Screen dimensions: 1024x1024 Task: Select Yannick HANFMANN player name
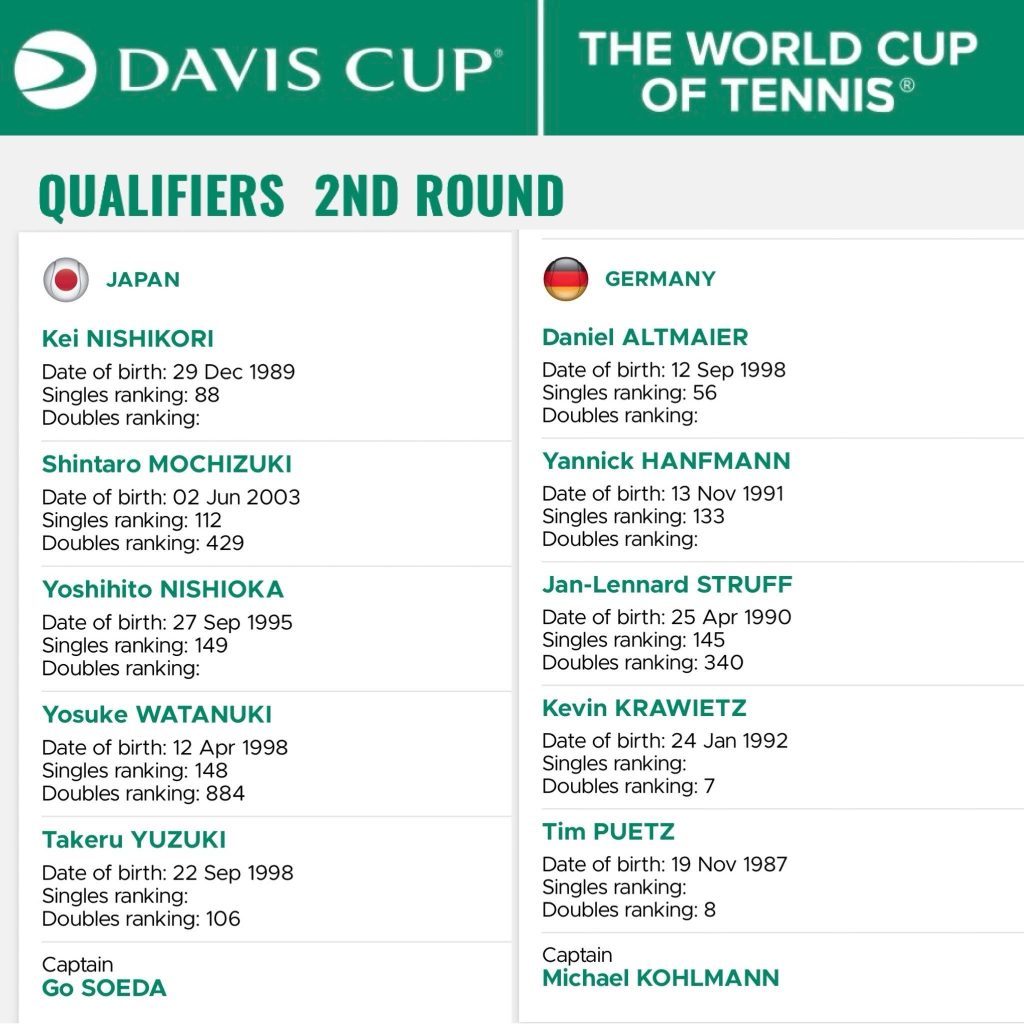[x=666, y=461]
